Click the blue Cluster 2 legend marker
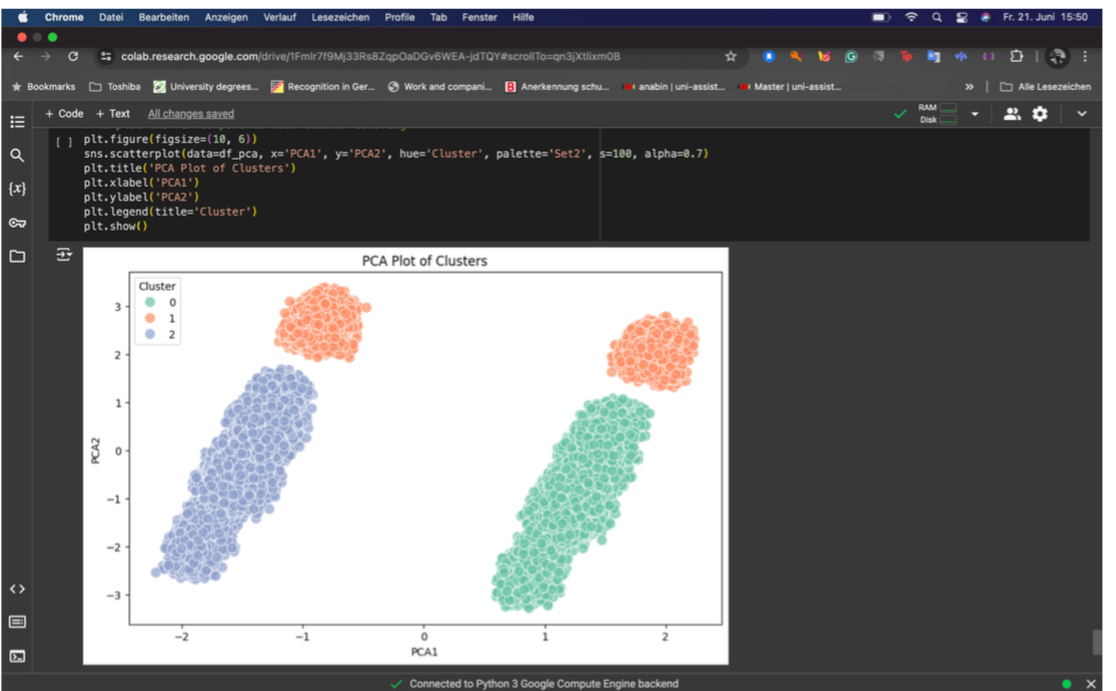This screenshot has width=1116, height=691. click(150, 334)
